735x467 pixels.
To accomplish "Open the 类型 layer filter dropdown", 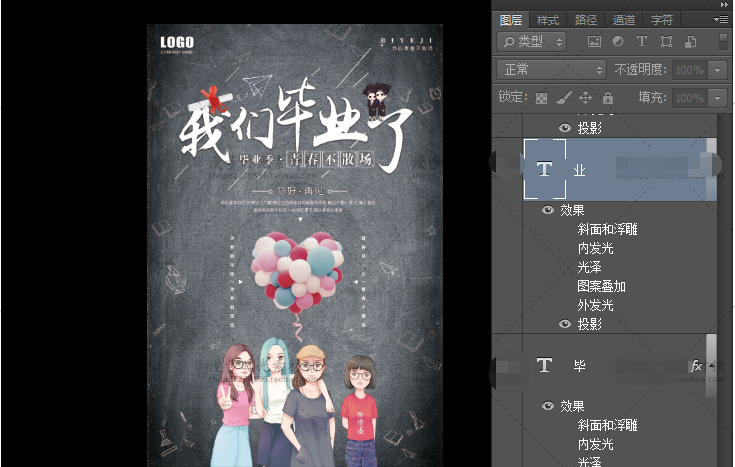I will (532, 42).
